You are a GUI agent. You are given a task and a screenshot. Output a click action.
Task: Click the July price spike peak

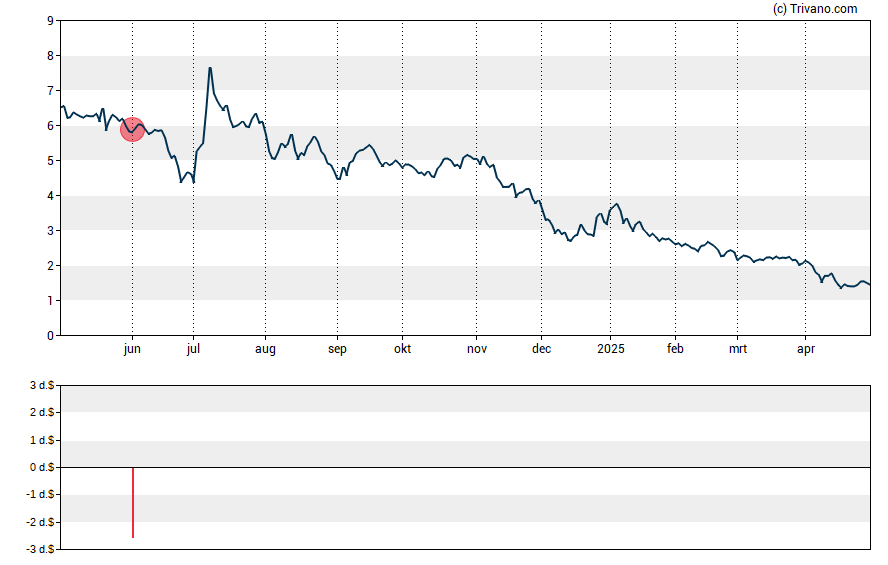pos(210,69)
